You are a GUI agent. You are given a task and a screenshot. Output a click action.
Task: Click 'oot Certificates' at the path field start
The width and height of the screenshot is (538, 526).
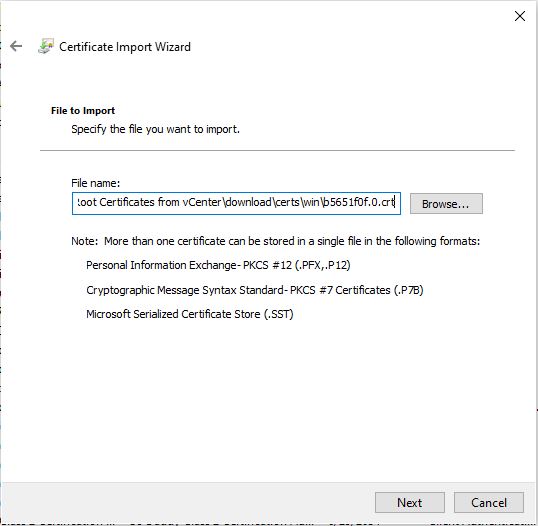pos(116,202)
